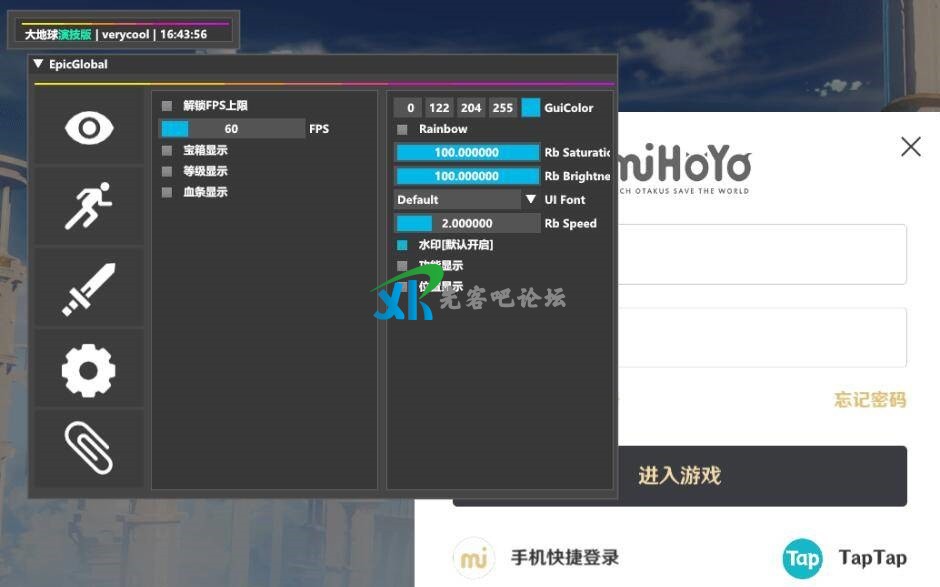The height and width of the screenshot is (587, 940).
Task: Close the miHoYo login dialog
Action: (910, 147)
